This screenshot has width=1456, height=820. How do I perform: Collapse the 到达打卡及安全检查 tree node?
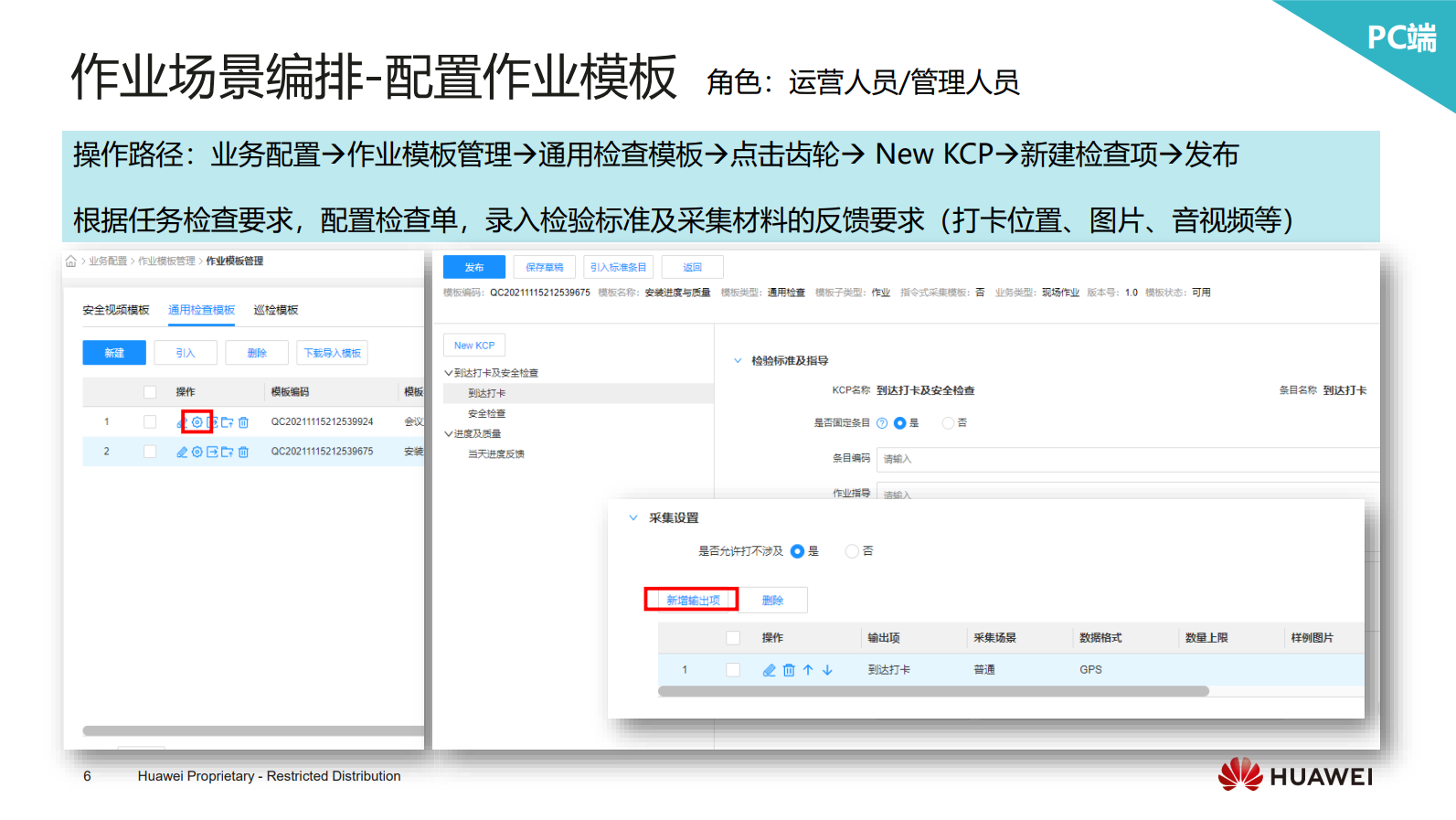pyautogui.click(x=449, y=373)
